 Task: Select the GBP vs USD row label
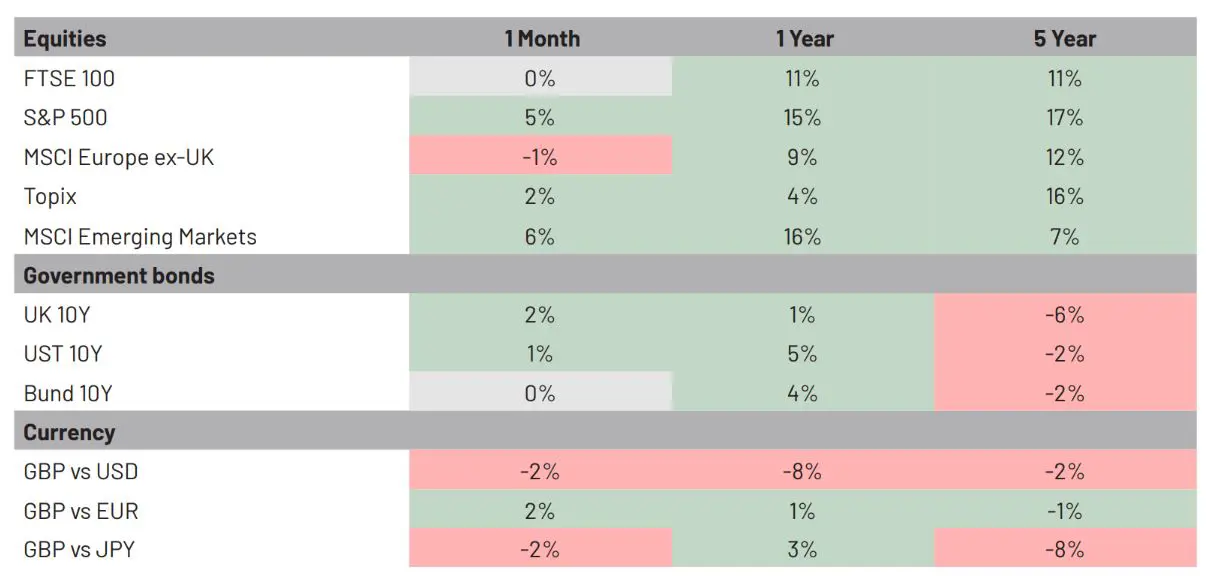87,472
